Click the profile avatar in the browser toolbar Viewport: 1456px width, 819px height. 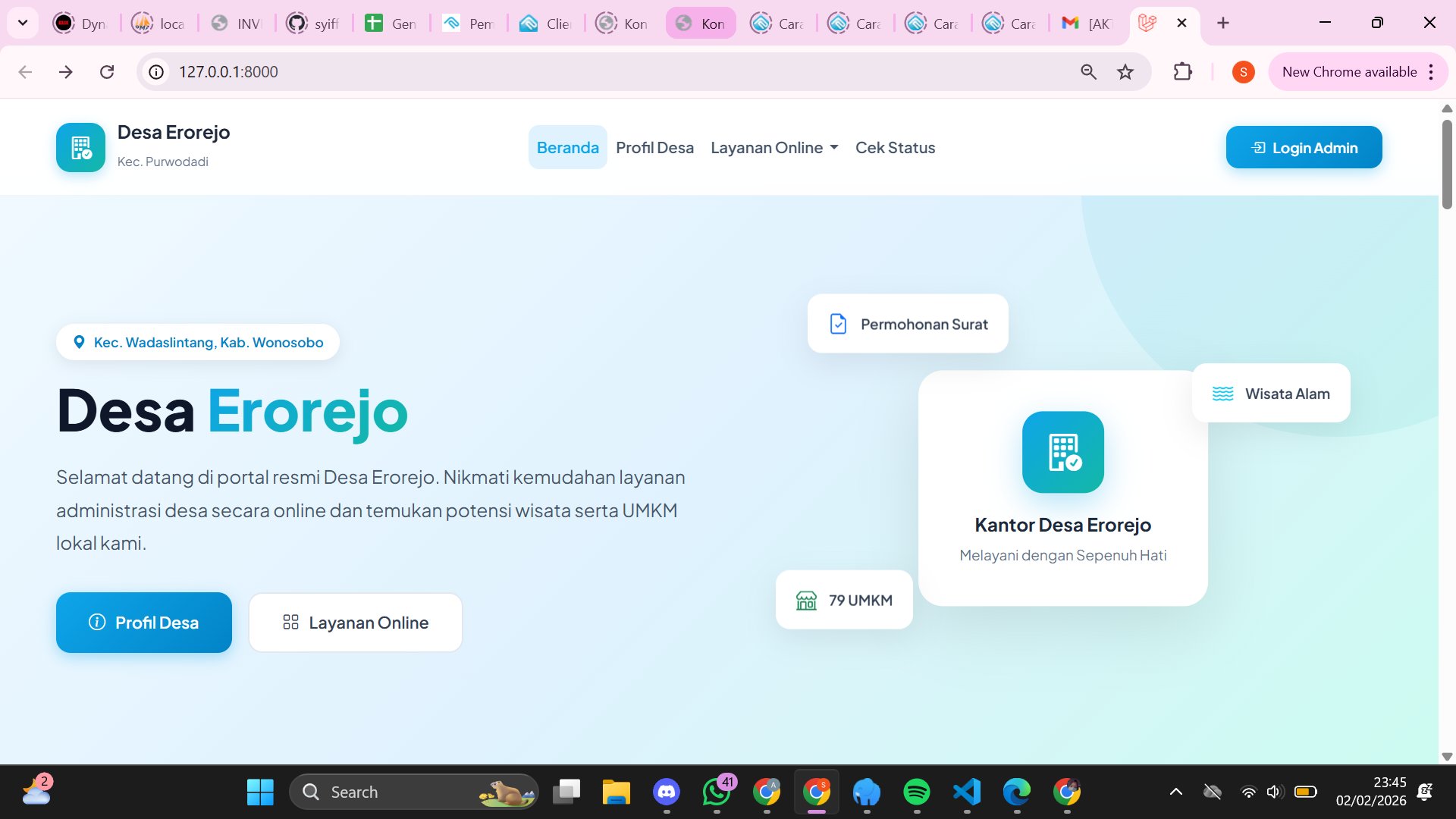(x=1243, y=72)
